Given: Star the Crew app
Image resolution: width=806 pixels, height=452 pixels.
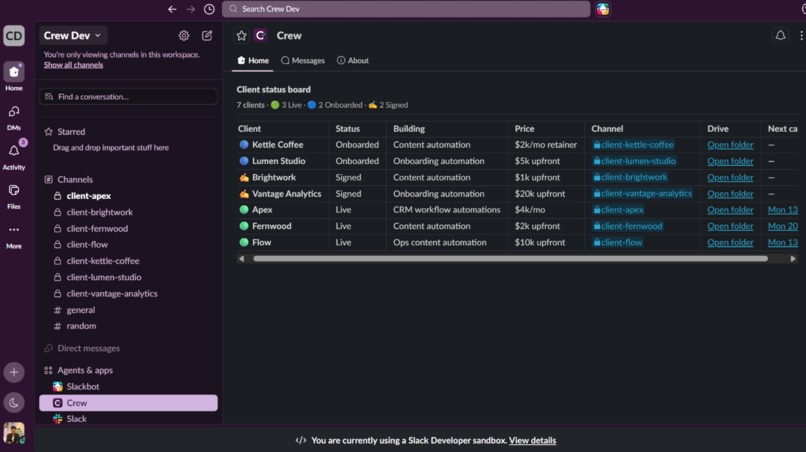Looking at the screenshot, I should pos(242,35).
